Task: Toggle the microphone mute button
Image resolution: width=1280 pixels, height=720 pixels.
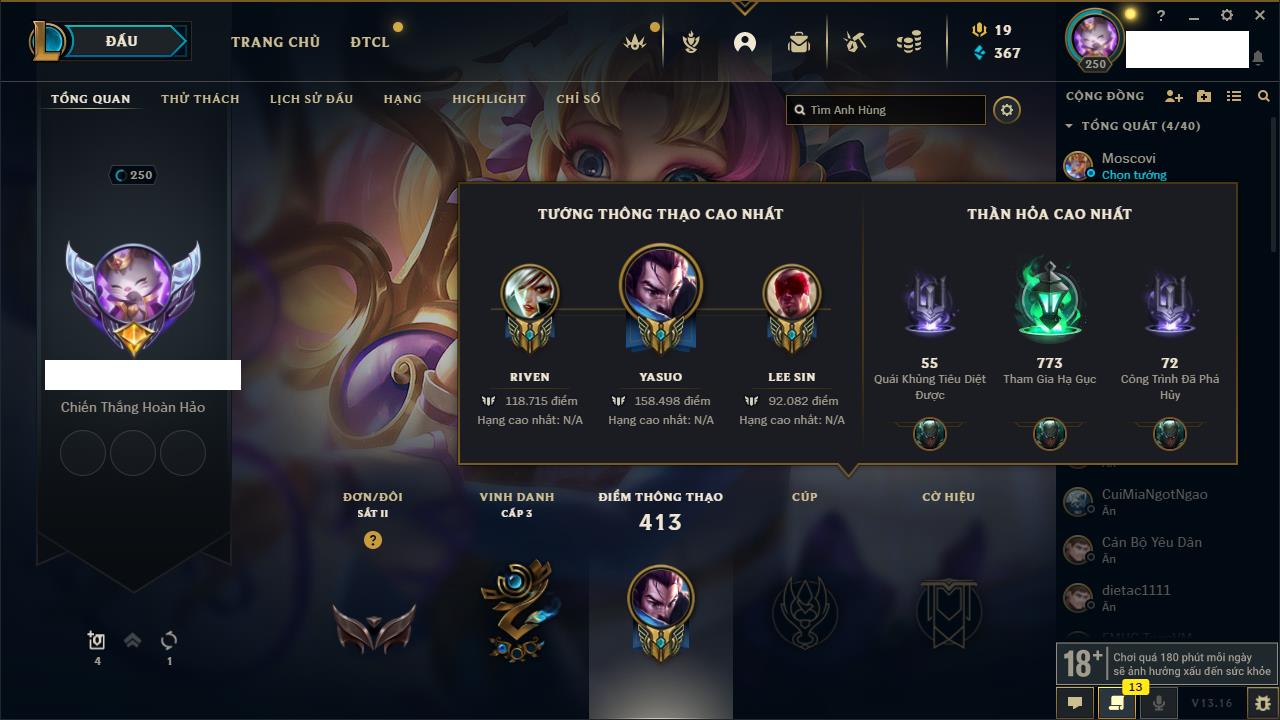Action: (x=1159, y=703)
